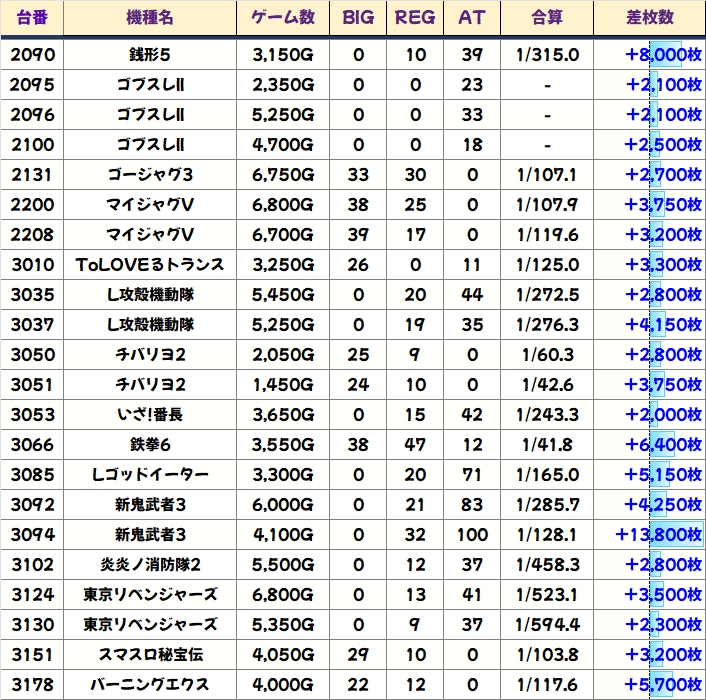Click the 台番 column header
The image size is (706, 700).
(x=32, y=18)
